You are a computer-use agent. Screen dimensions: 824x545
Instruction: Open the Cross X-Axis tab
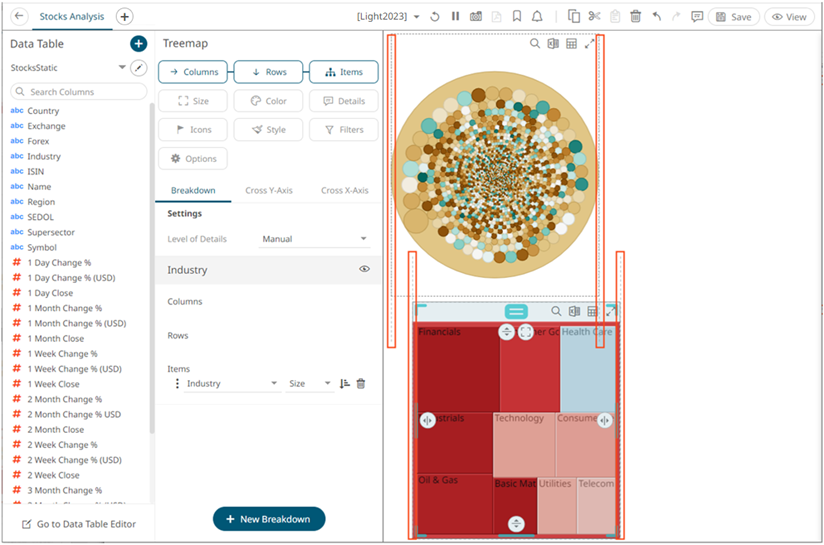click(x=344, y=190)
